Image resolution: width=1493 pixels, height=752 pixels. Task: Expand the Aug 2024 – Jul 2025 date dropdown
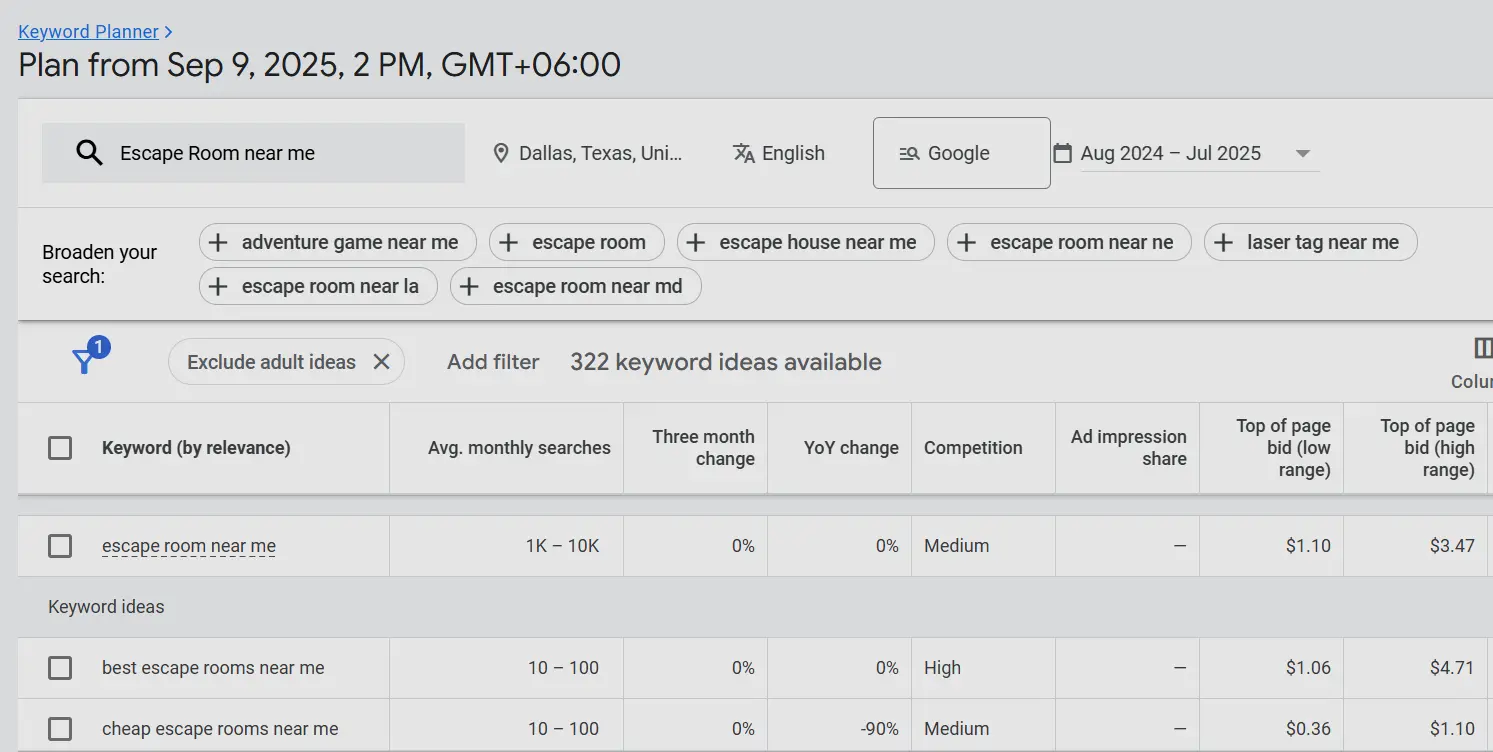(x=1303, y=153)
